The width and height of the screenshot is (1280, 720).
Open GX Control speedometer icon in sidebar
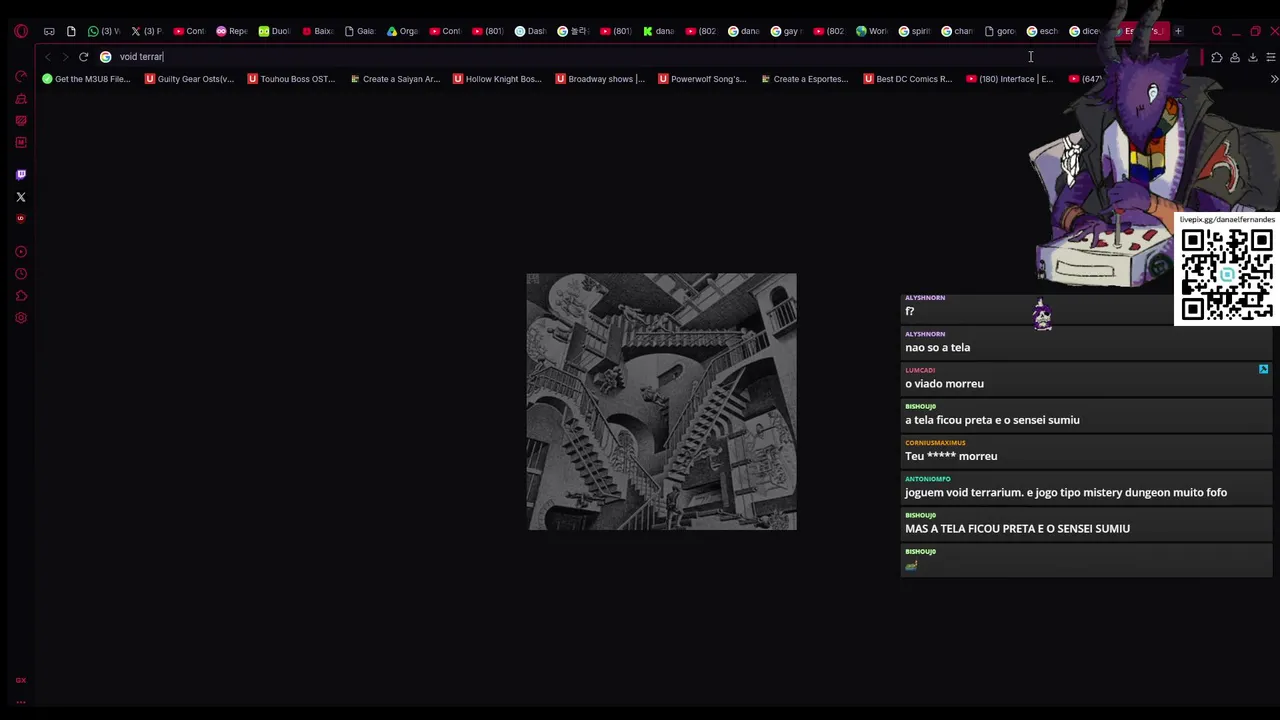(21, 77)
